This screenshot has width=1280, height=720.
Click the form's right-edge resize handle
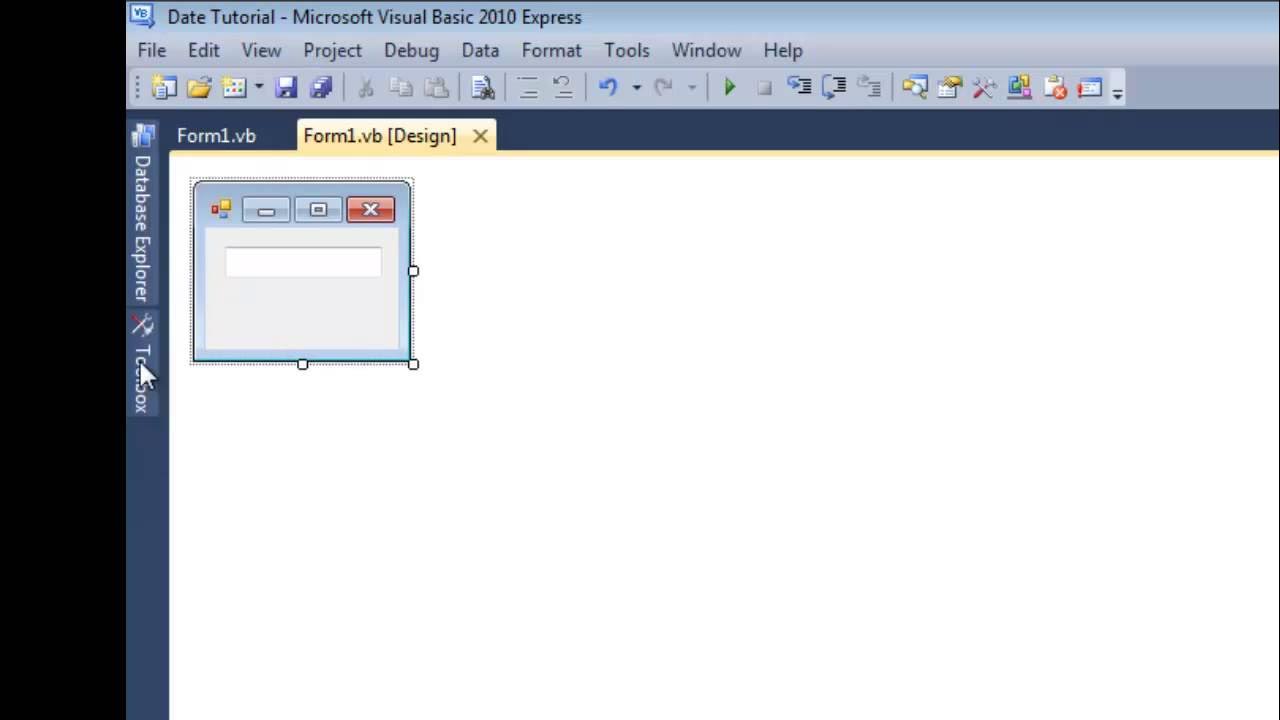coord(413,271)
